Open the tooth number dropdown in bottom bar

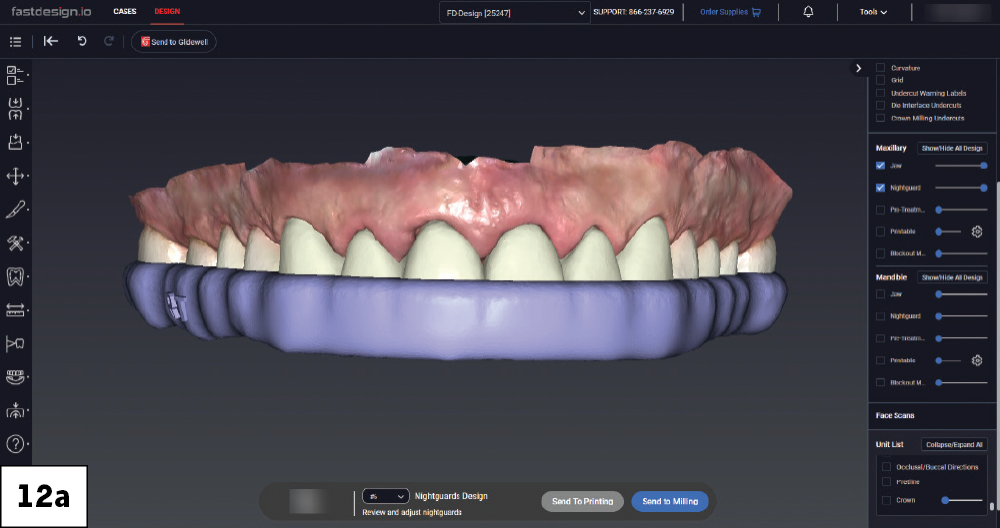pos(386,496)
